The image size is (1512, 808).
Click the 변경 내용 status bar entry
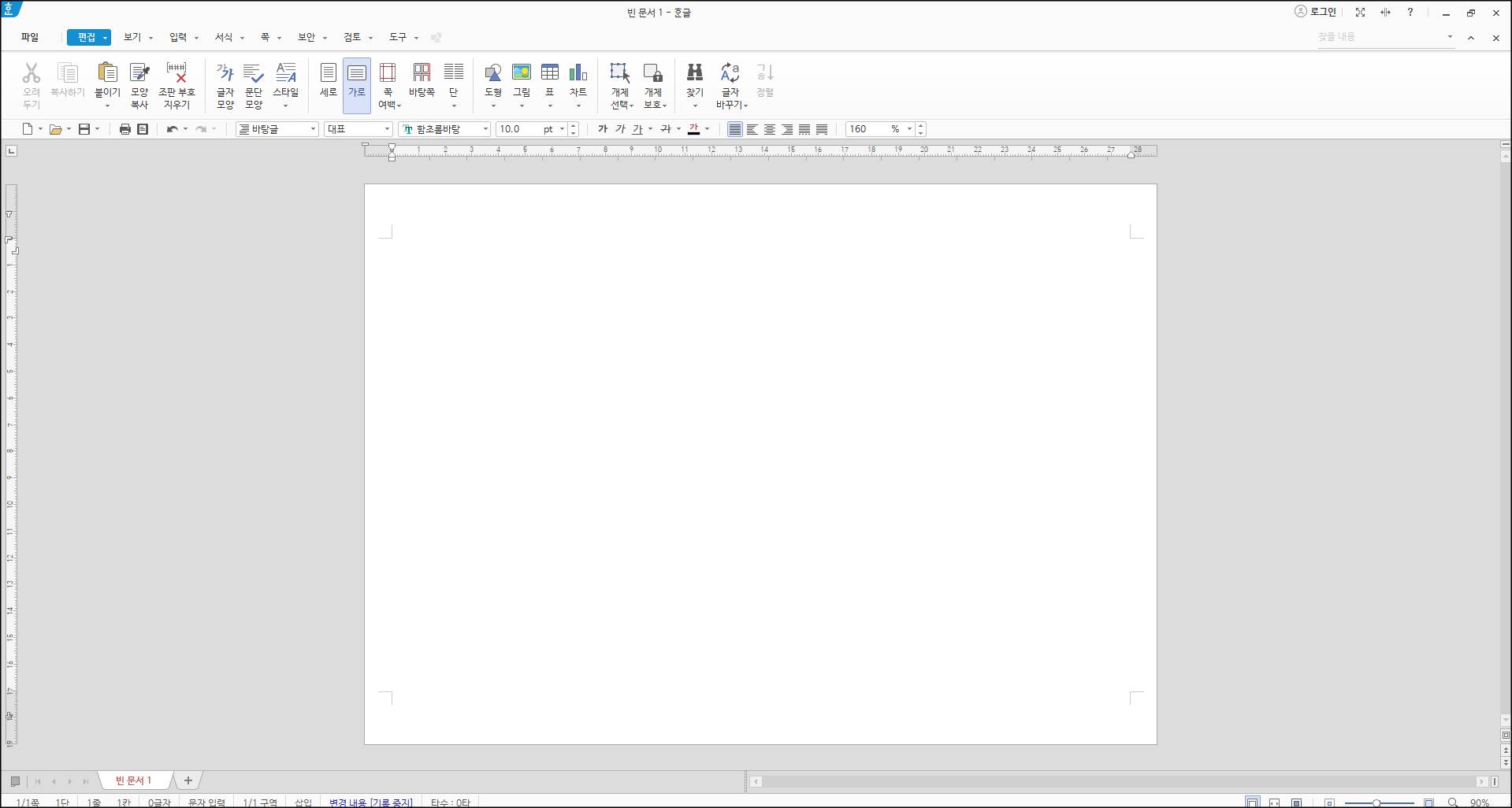(371, 802)
